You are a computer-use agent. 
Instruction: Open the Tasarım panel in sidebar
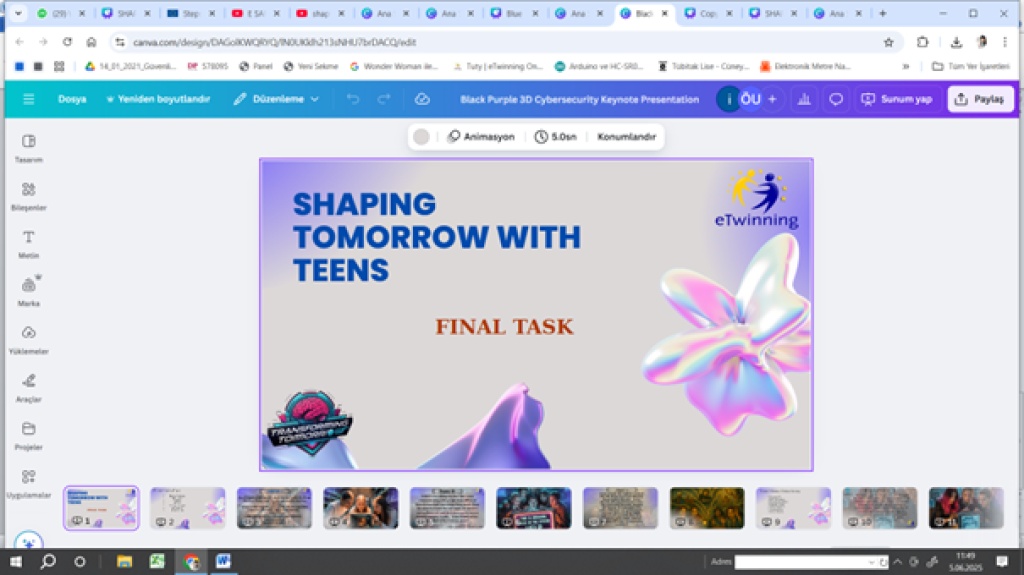coord(28,146)
